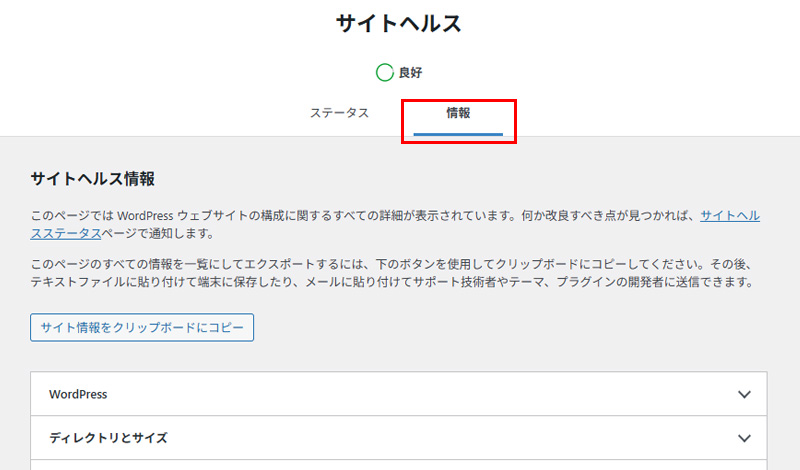Click the paragraph starting with このページでは WordPress
This screenshot has height=470, width=800.
coord(360,215)
